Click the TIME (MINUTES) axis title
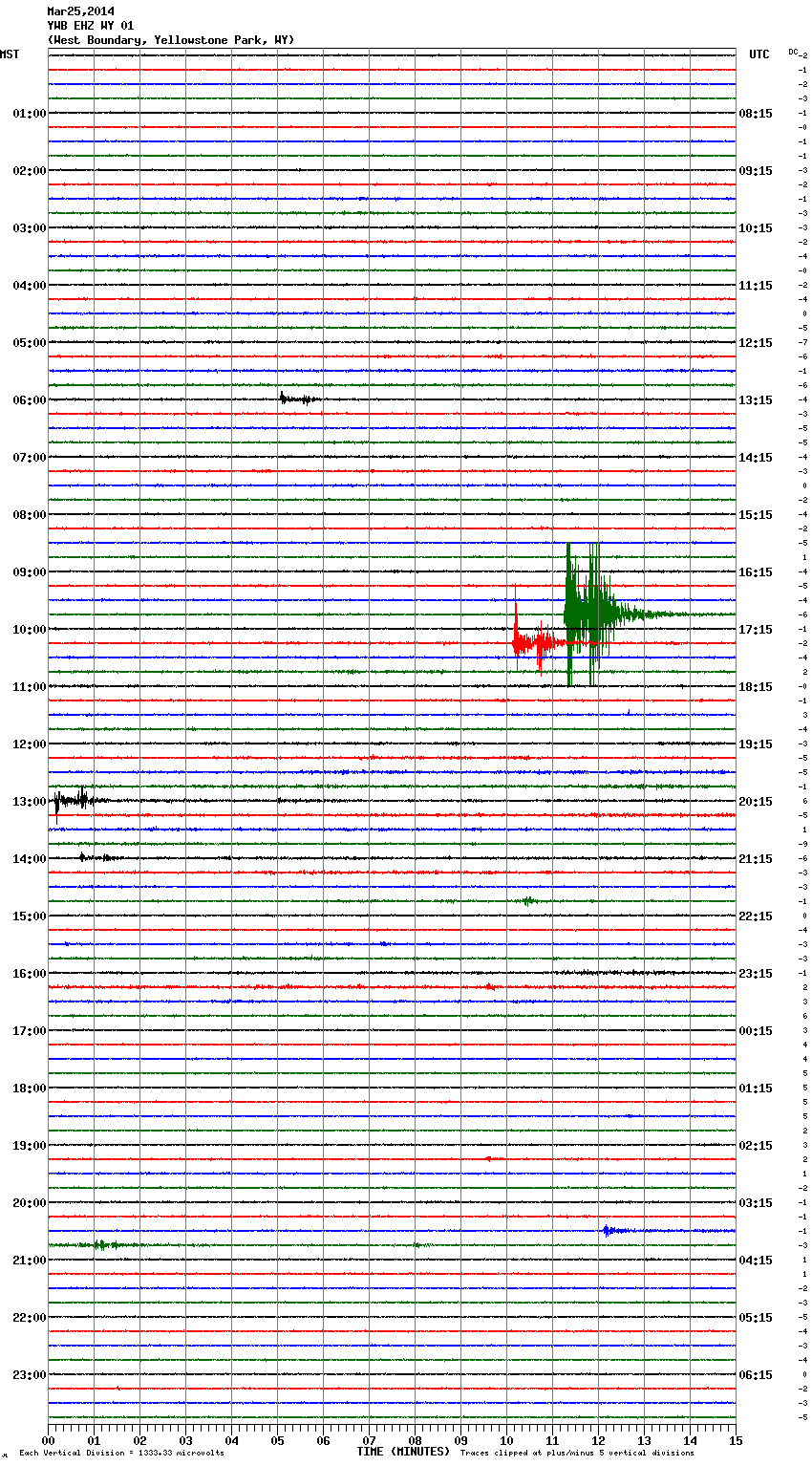The image size is (812, 1466). 403,1452
